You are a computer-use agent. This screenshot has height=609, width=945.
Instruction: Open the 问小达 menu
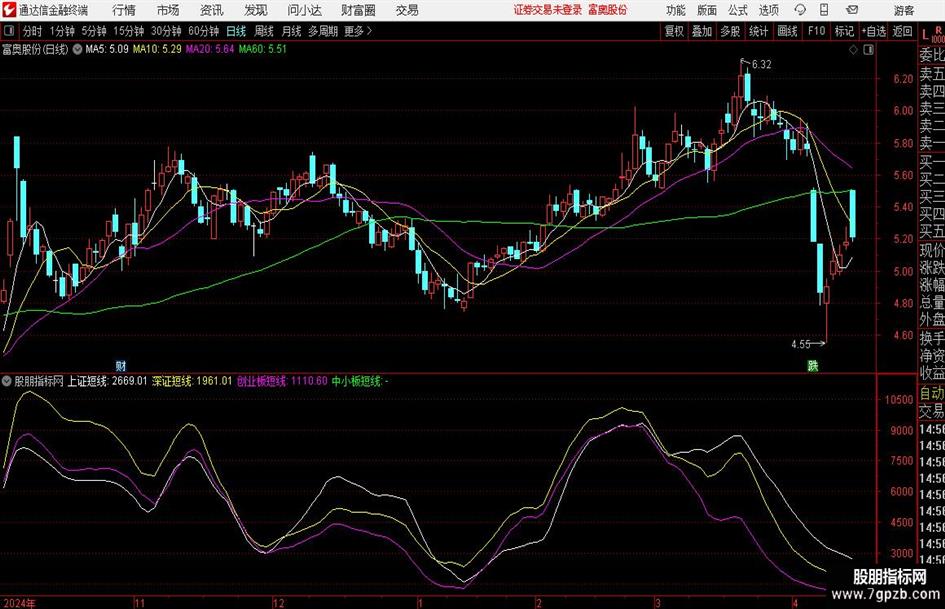304,10
